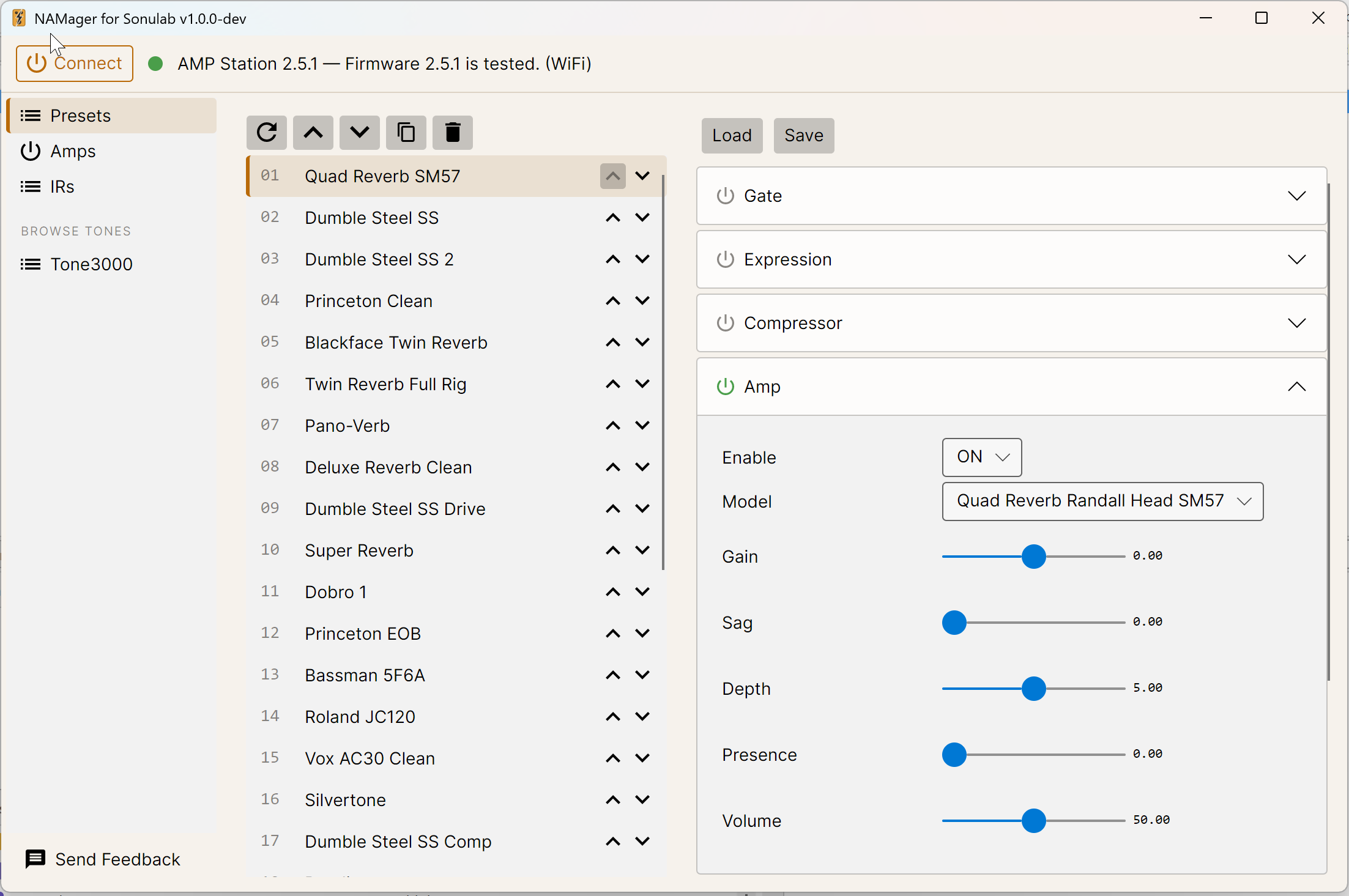1349x896 pixels.
Task: Click the effects panel scrollbar
Action: point(1329,431)
